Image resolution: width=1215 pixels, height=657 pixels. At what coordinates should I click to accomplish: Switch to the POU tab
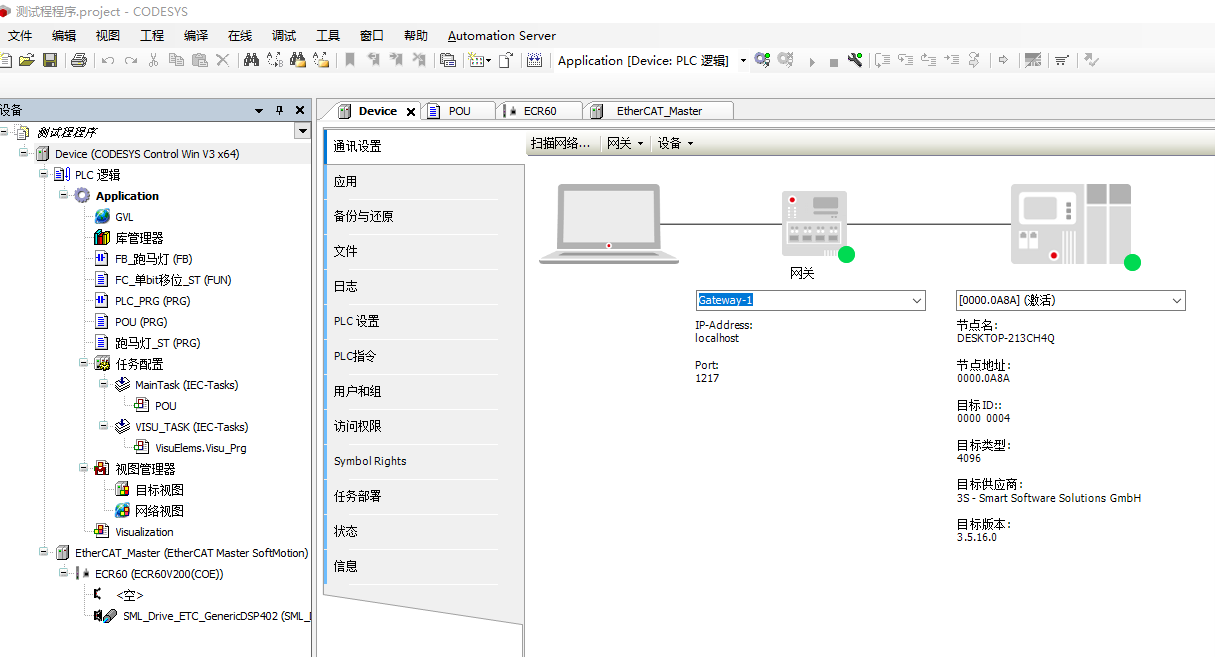pyautogui.click(x=459, y=111)
